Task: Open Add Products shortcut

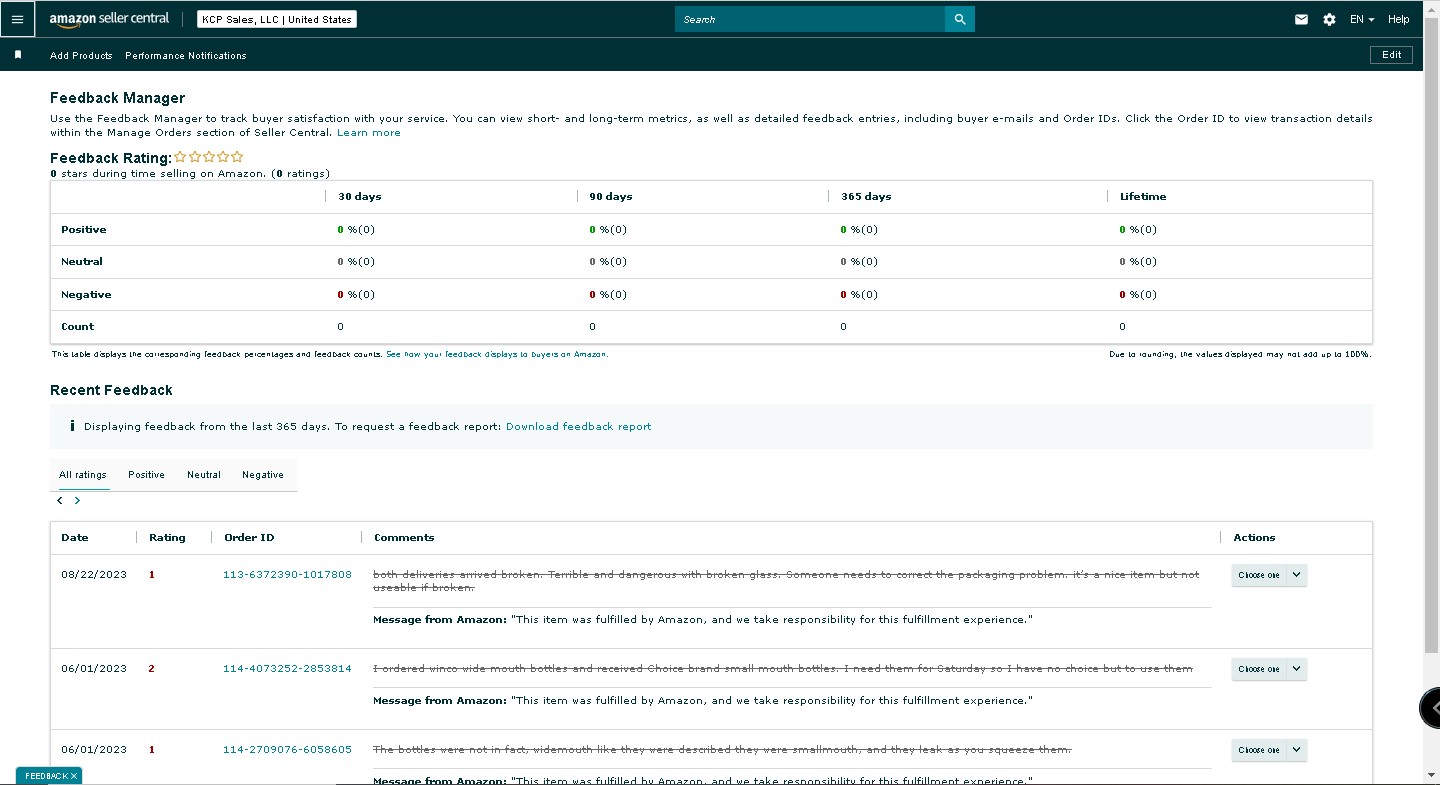Action: coord(81,56)
